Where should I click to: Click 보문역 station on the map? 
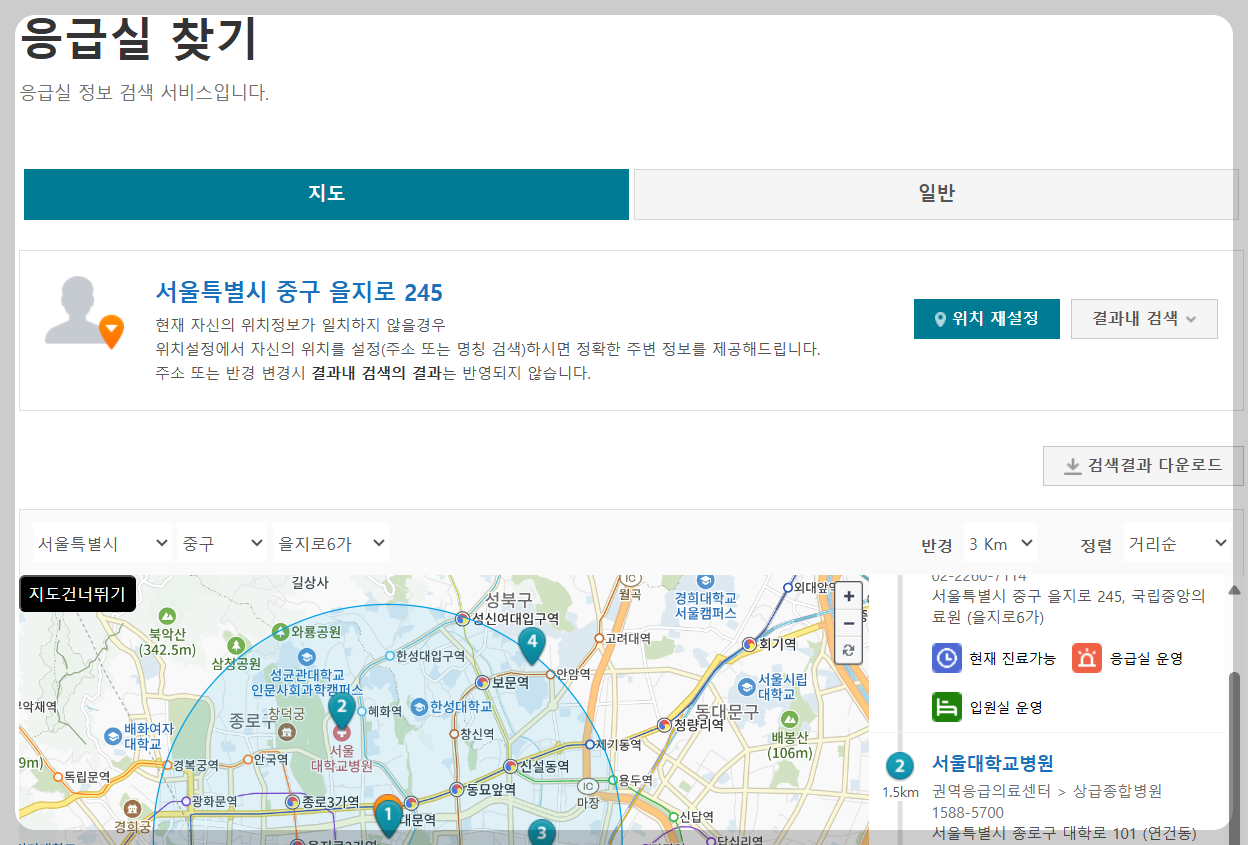coord(502,682)
